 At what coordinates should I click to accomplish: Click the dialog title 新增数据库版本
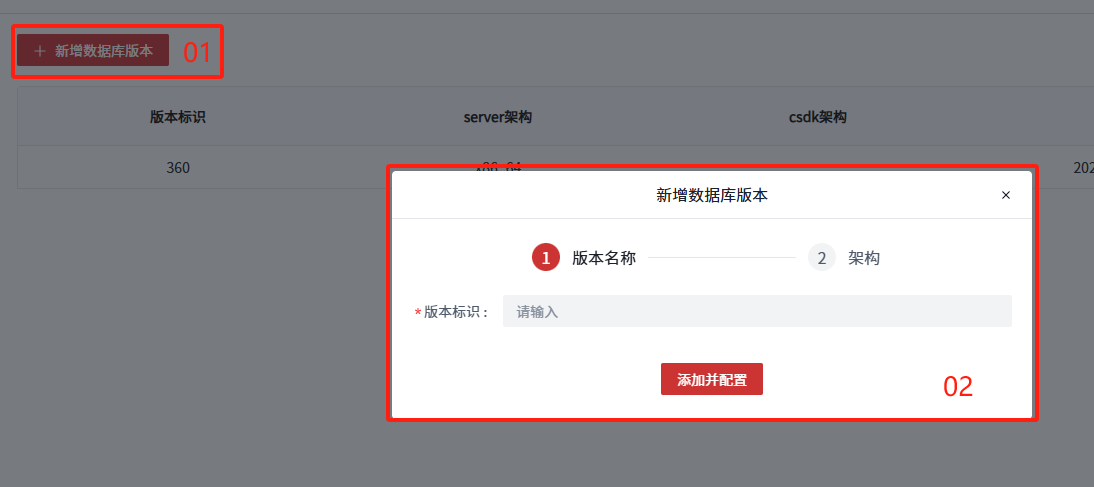712,195
